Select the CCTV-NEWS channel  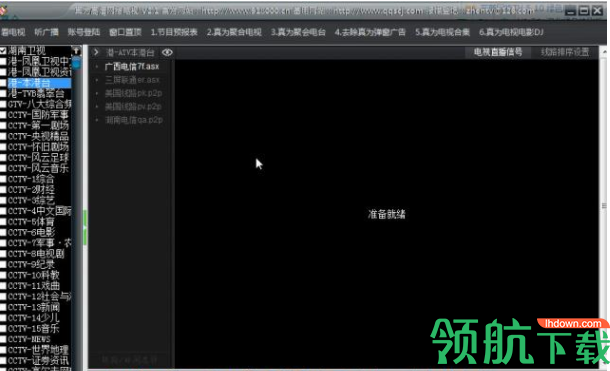[29, 340]
